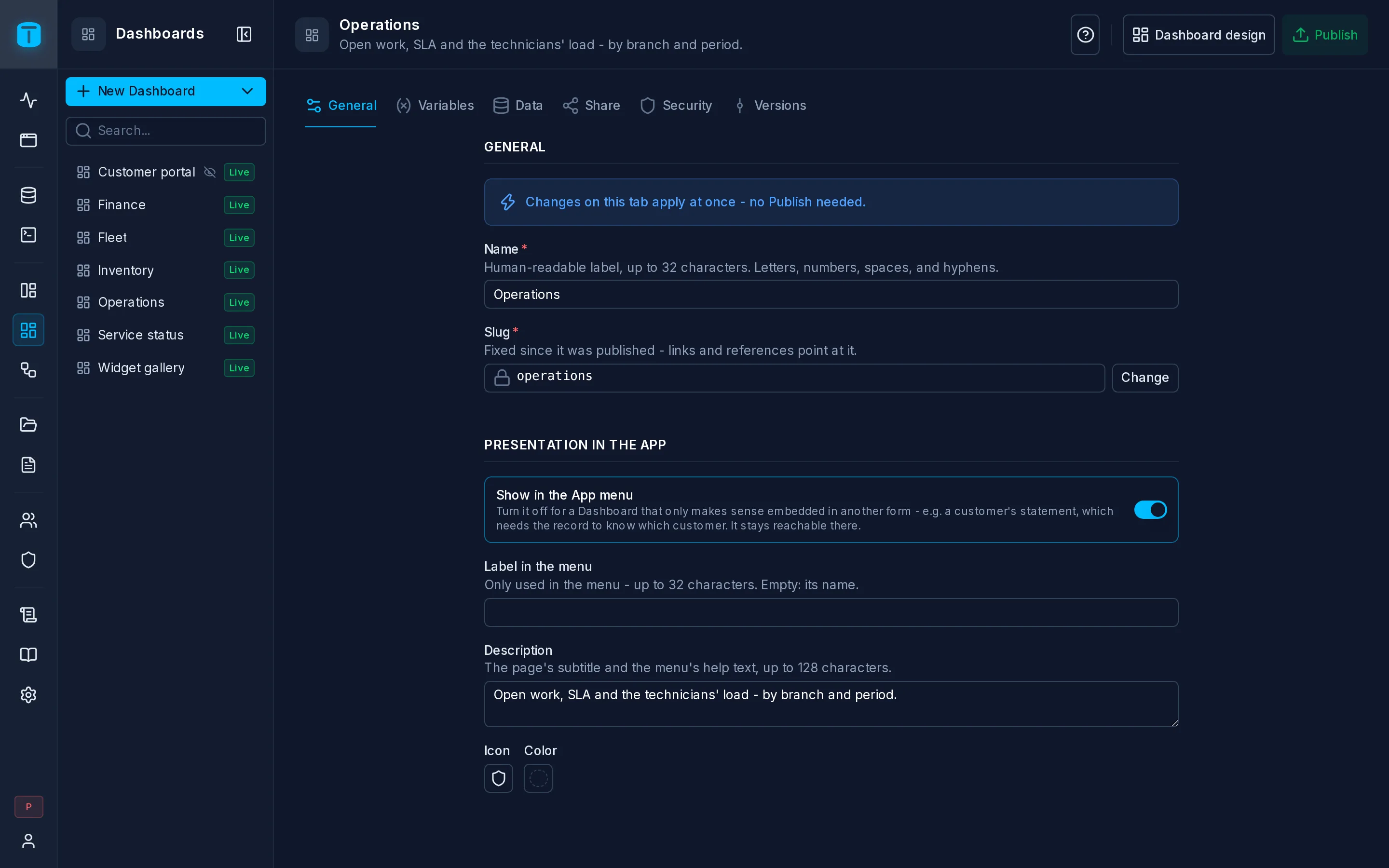Open the workflow nodes icon in sidebar
Image resolution: width=1389 pixels, height=868 pixels.
click(28, 370)
